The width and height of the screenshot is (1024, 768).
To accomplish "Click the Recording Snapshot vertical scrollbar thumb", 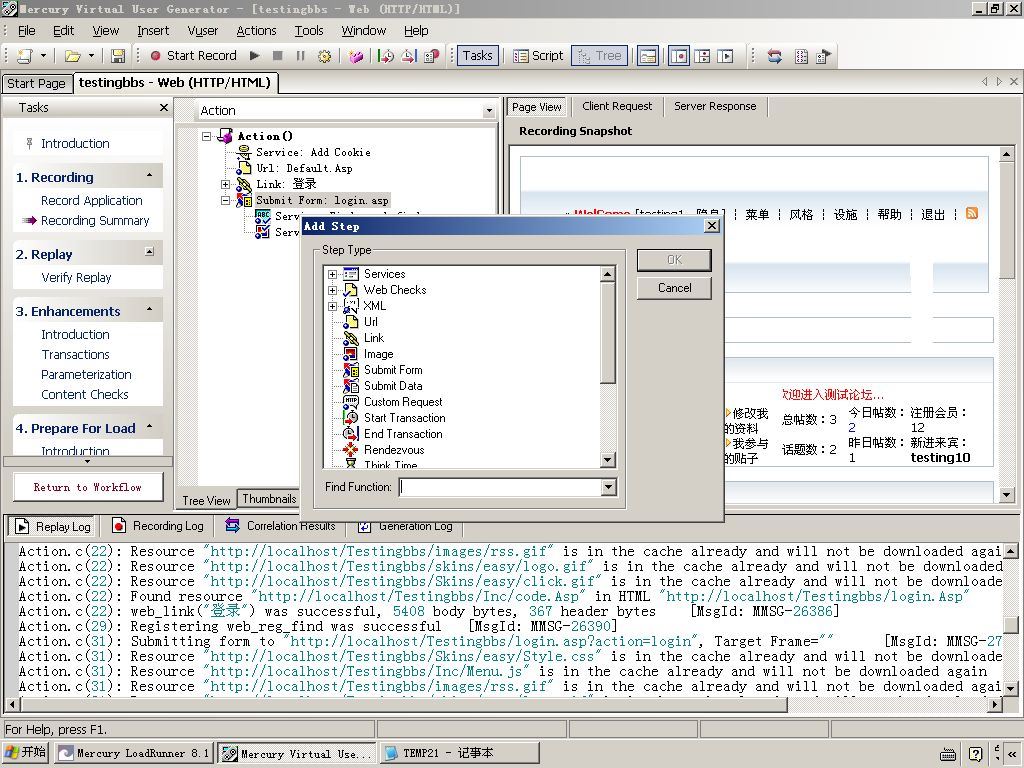I will pos(1006,220).
